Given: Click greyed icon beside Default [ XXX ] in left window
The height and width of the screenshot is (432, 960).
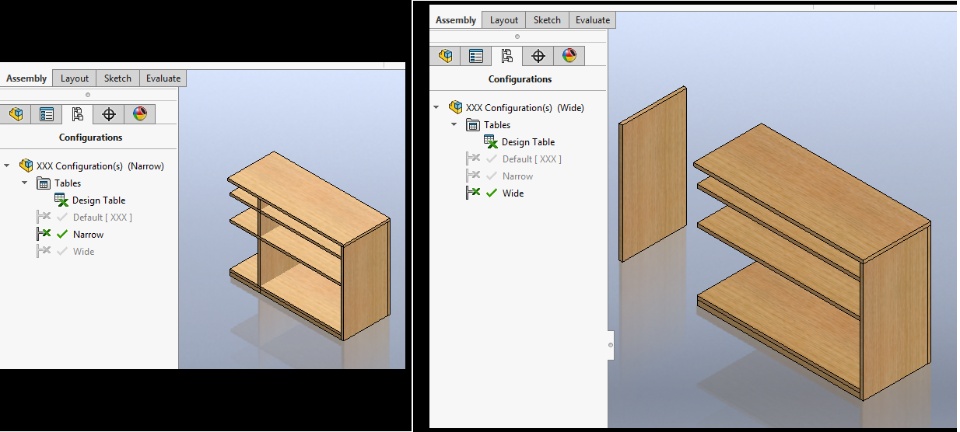Looking at the screenshot, I should click(43, 217).
